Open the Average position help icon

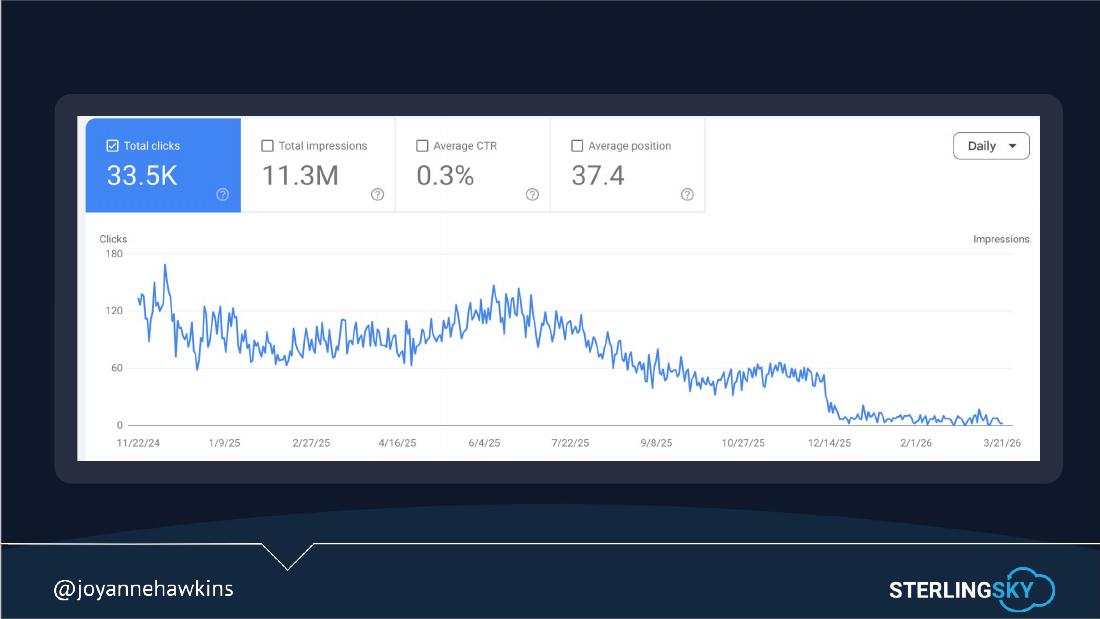(688, 194)
